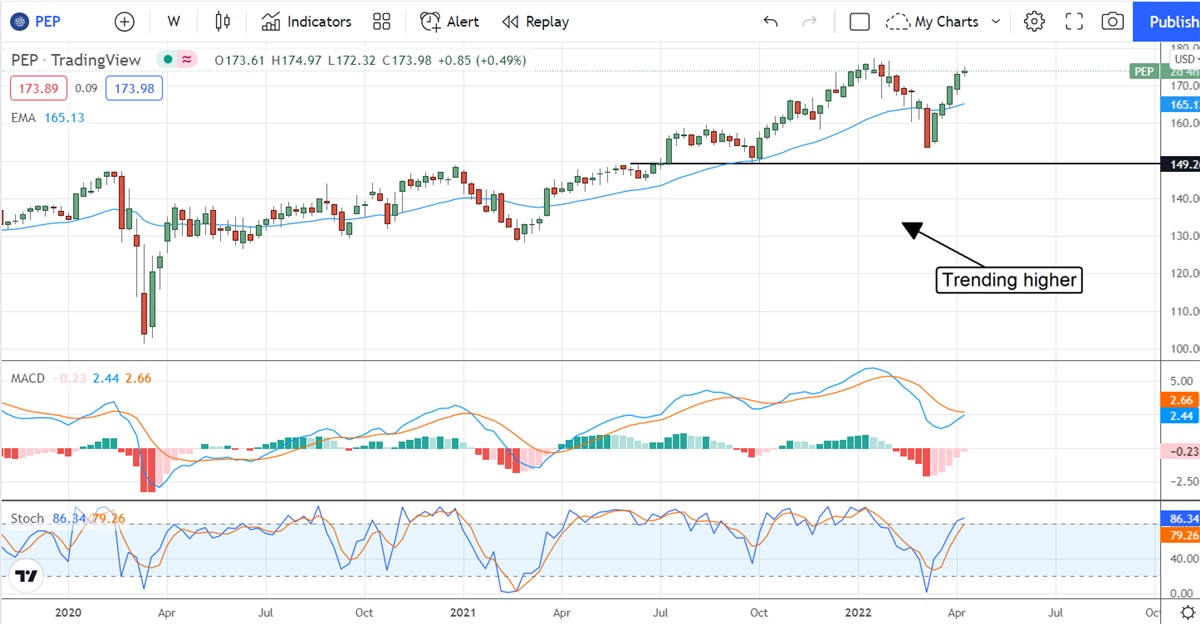Open the USD currency dropdown on price axis
The image size is (1200, 624).
point(1184,60)
